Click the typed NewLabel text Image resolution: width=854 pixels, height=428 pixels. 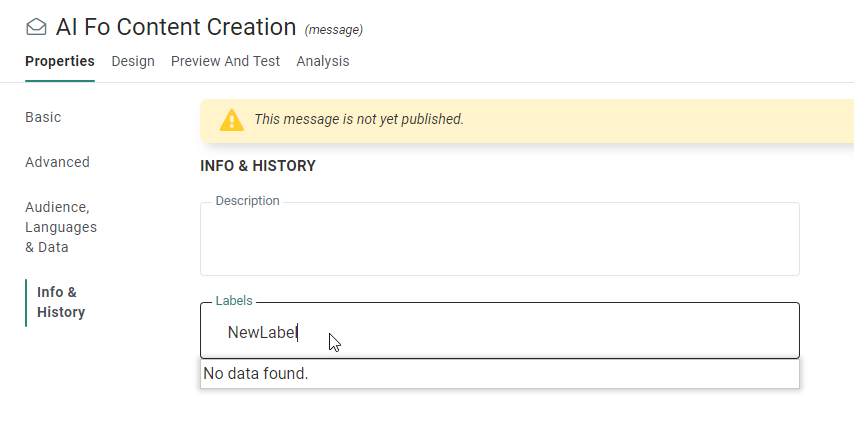click(x=262, y=333)
